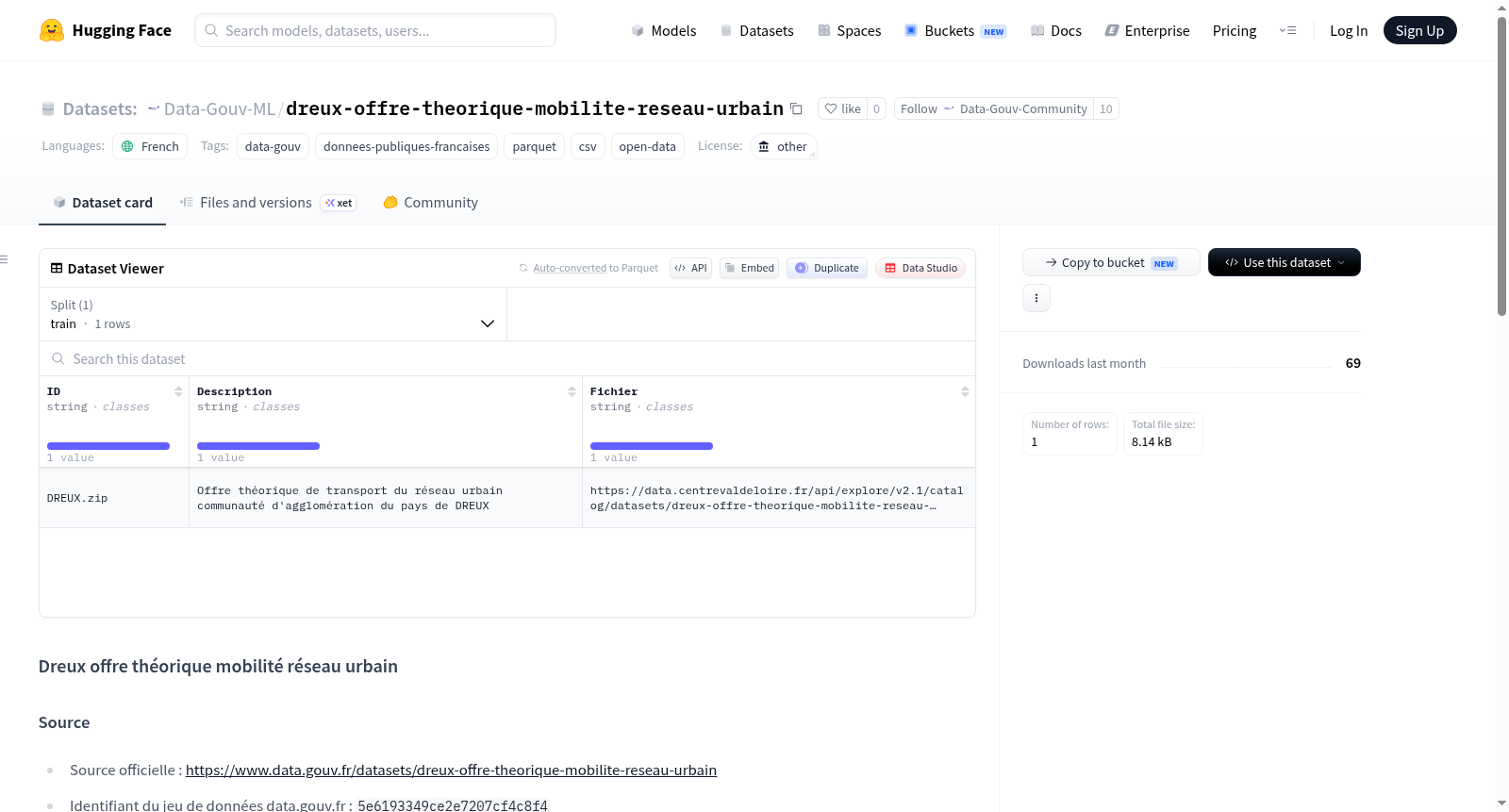Sort by ID column arrows
Image resolution: width=1509 pixels, height=812 pixels.
(178, 391)
